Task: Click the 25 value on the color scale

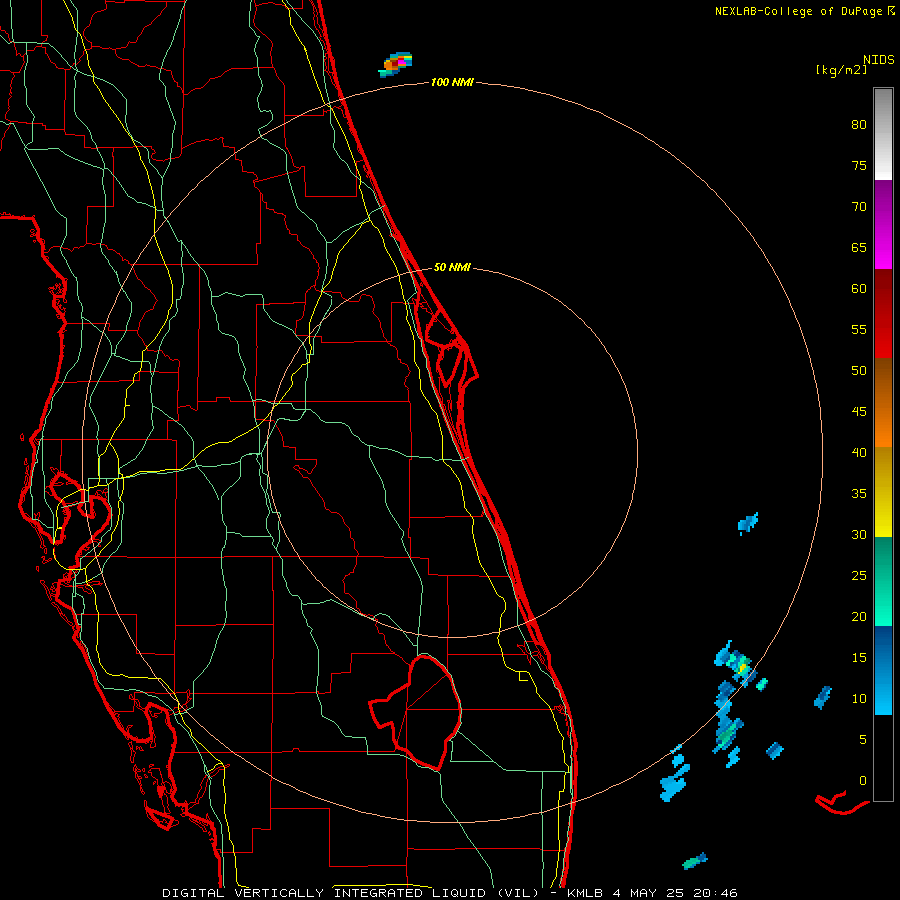Action: (x=859, y=576)
